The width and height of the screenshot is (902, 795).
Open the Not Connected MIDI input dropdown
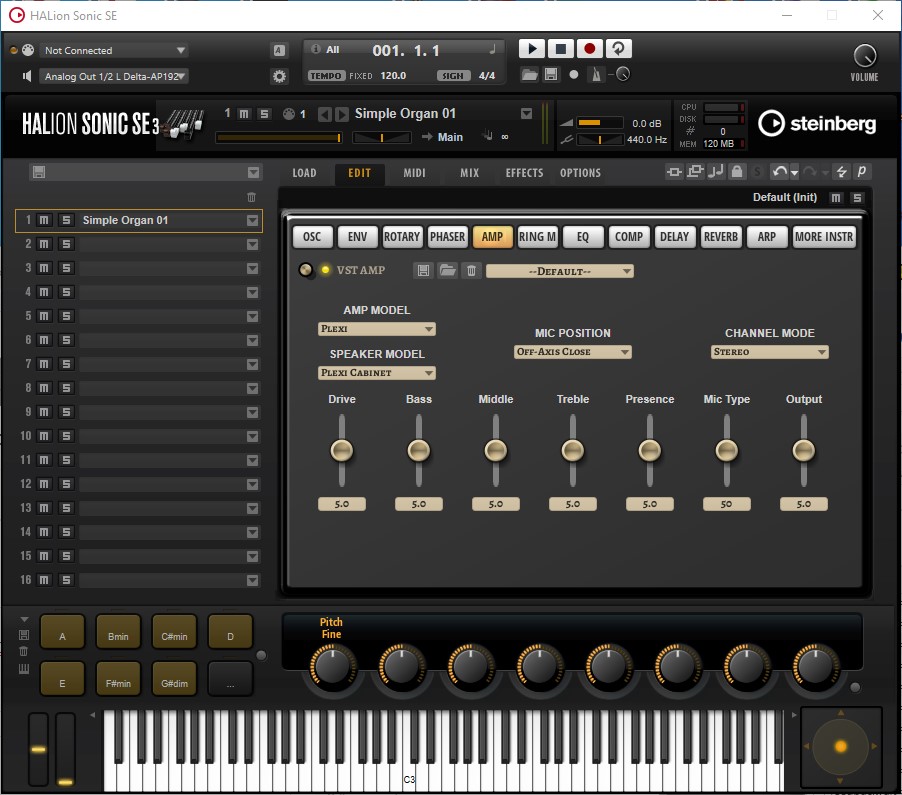tap(114, 50)
